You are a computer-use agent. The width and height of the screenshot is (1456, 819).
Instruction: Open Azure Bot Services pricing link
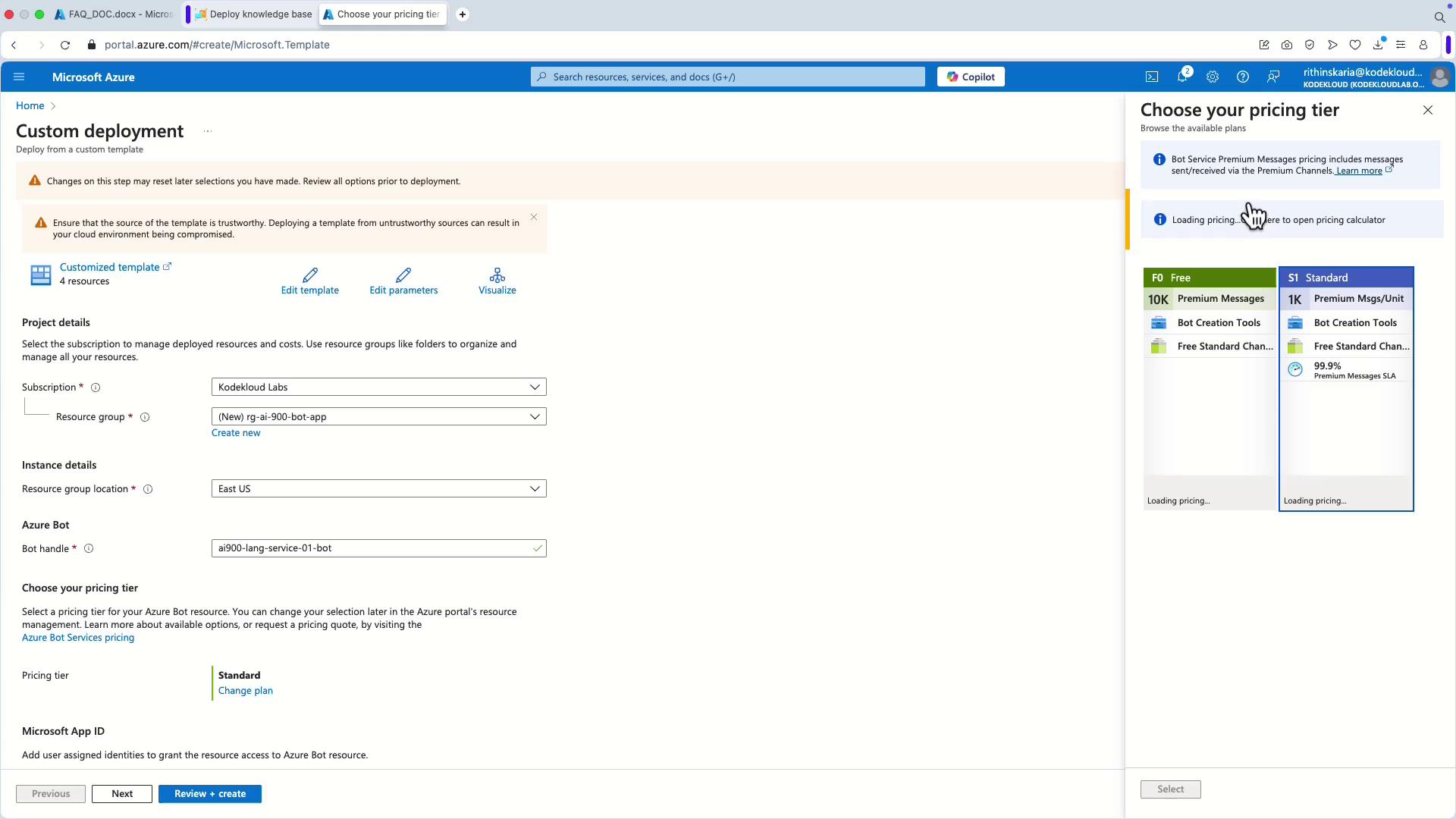click(78, 638)
